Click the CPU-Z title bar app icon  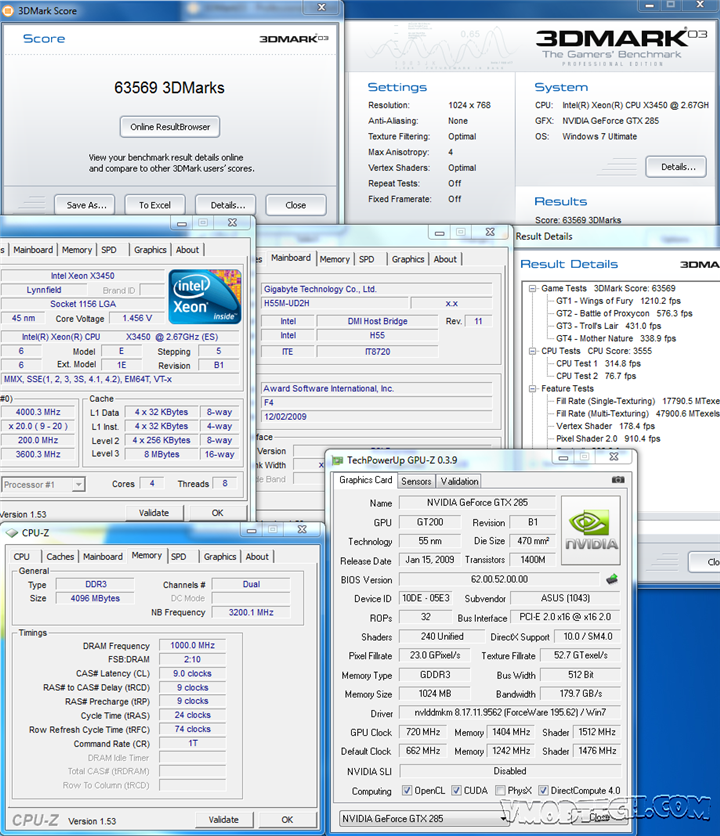pos(12,533)
